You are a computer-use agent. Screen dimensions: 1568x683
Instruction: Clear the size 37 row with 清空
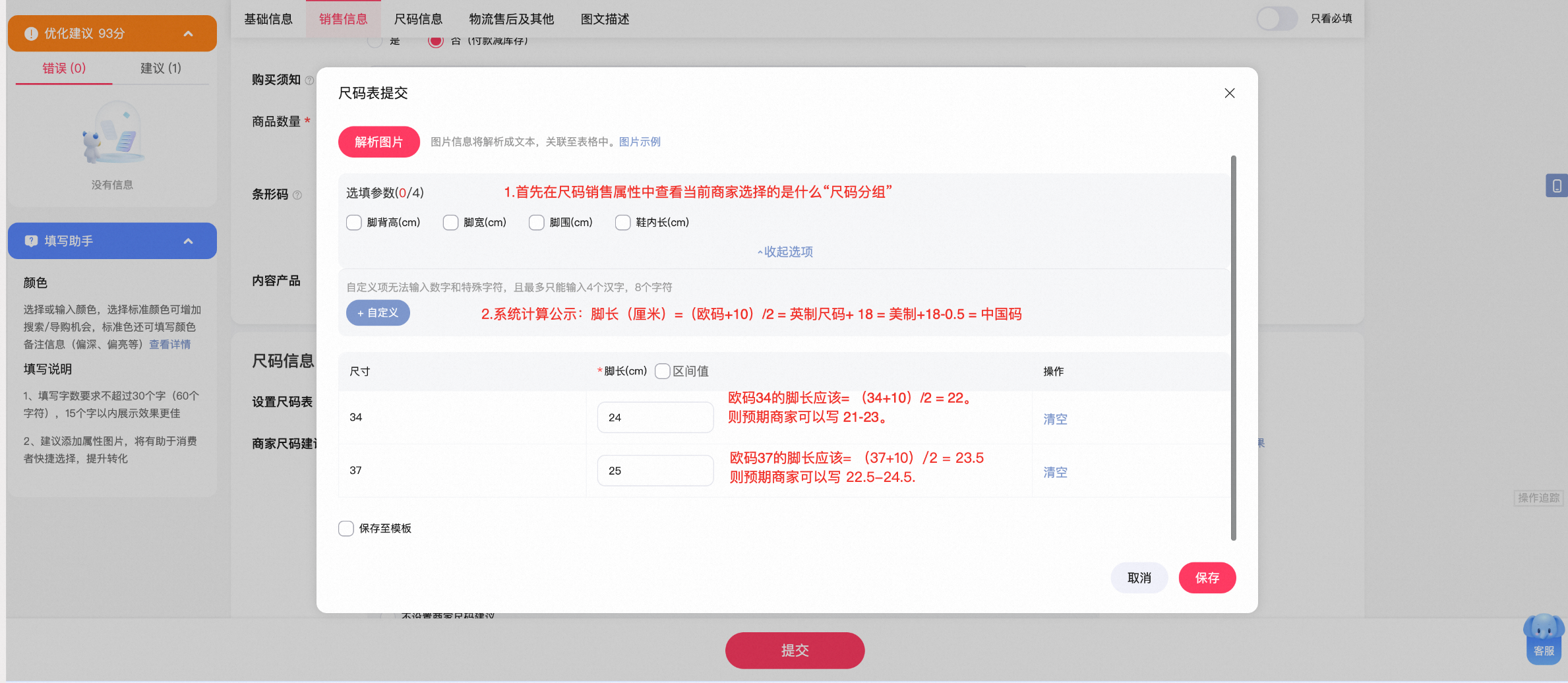[x=1055, y=472]
